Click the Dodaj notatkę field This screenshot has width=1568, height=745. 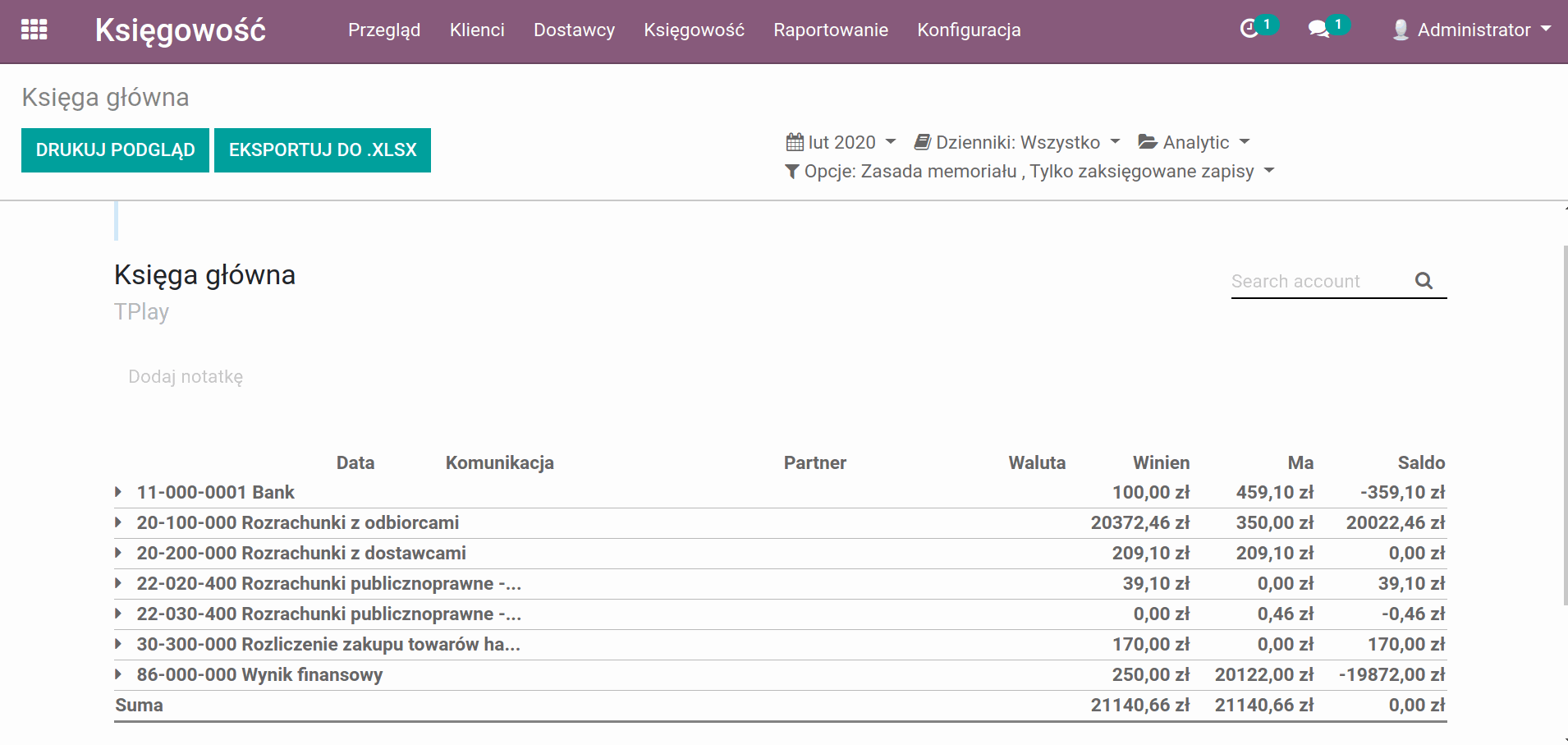tap(186, 377)
